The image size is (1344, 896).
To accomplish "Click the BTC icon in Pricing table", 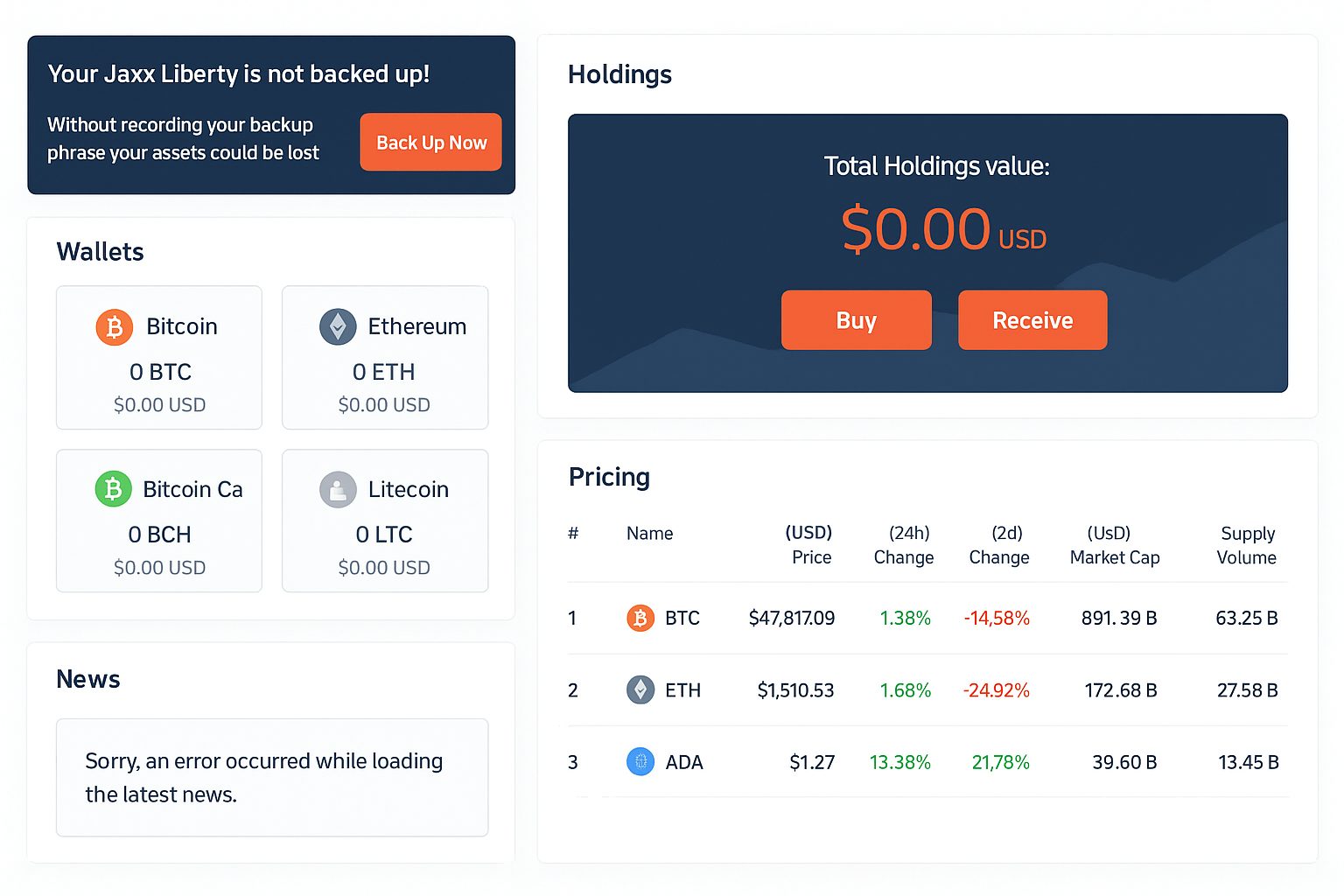I will coord(640,619).
